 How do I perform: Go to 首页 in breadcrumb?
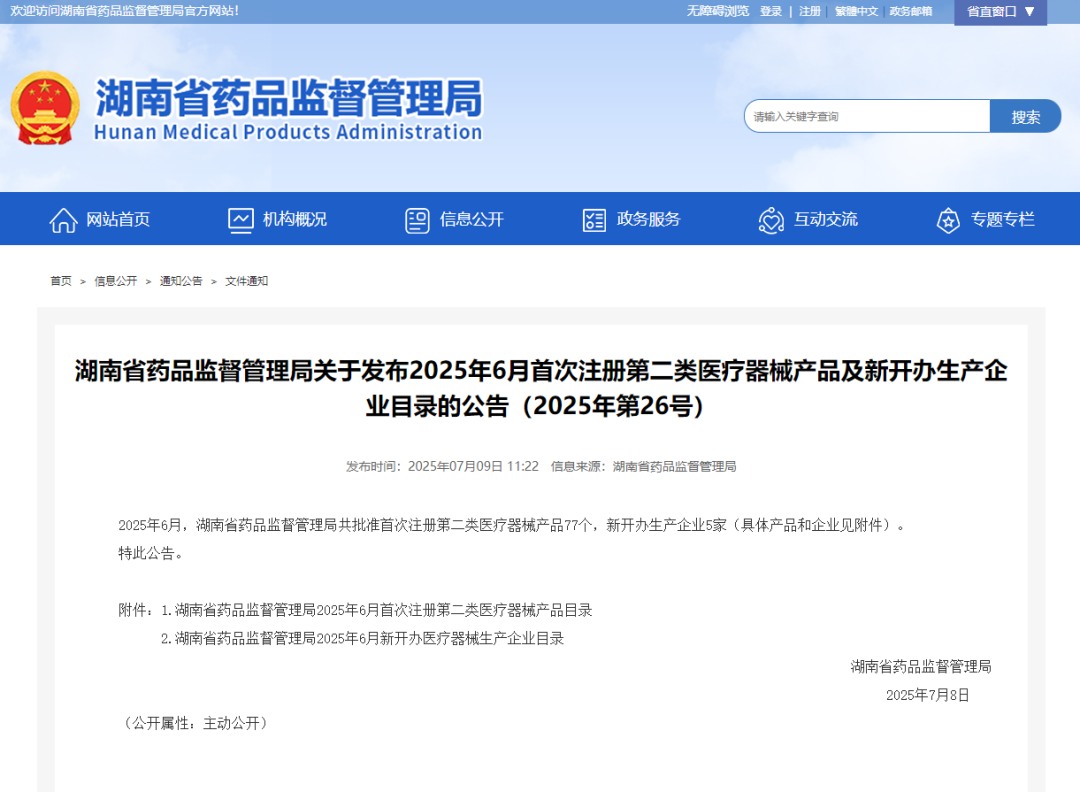[61, 281]
